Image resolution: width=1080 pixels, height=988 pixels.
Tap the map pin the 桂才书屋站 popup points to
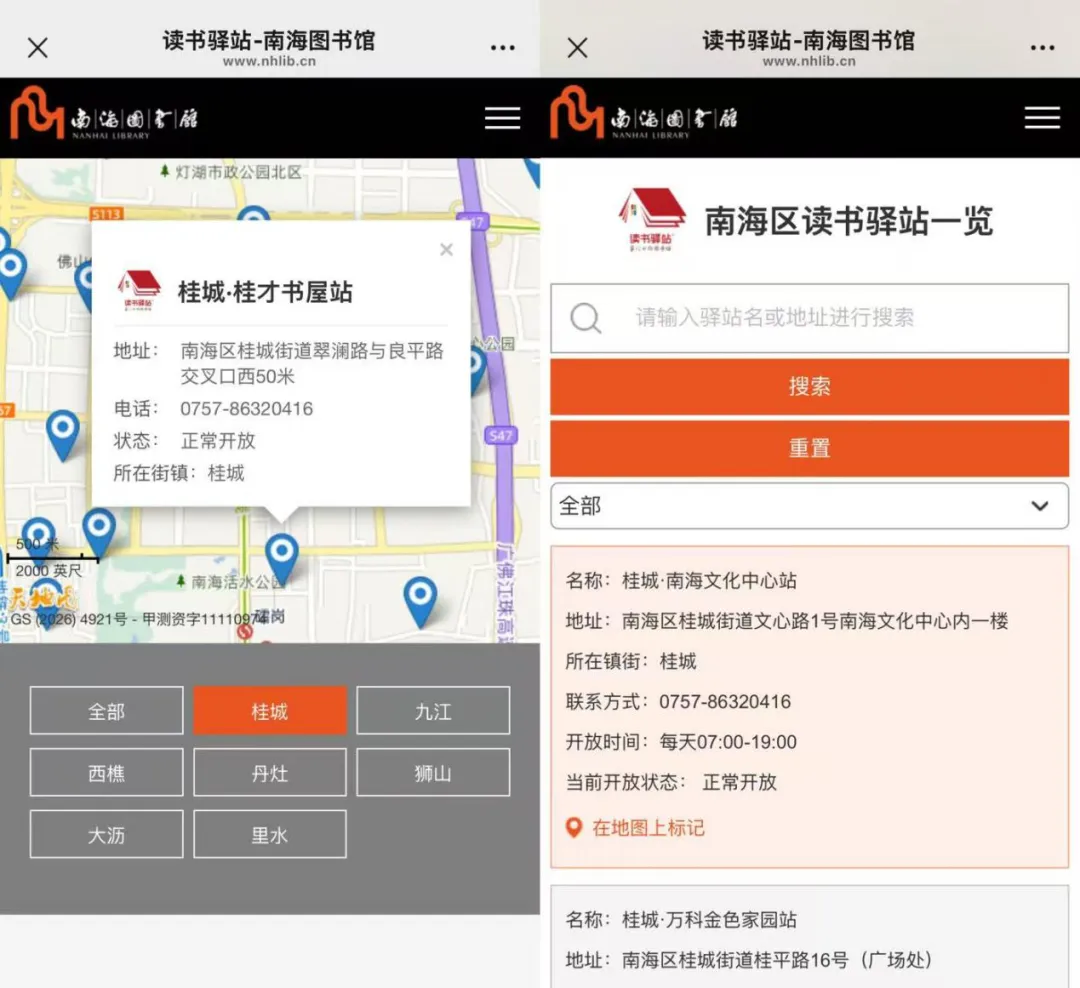click(282, 557)
